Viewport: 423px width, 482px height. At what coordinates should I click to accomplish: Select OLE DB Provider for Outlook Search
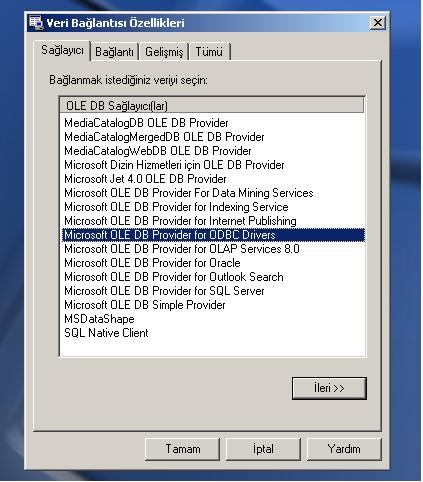(174, 277)
